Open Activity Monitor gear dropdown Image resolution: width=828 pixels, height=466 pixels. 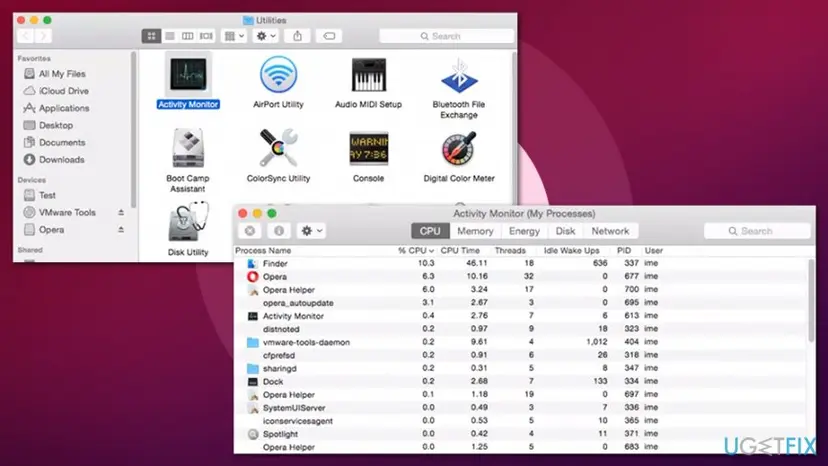(x=311, y=231)
